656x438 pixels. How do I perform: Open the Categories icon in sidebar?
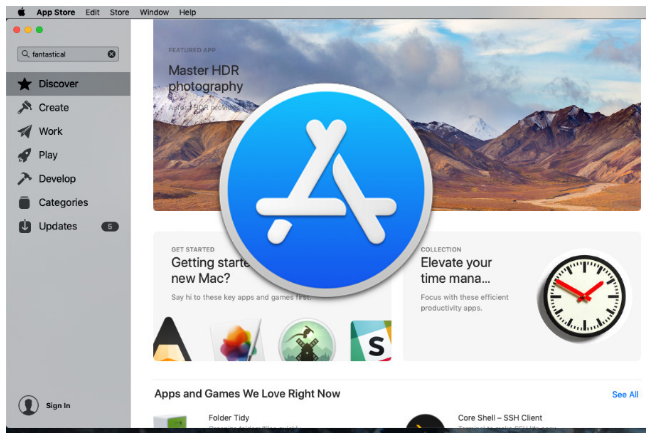coord(25,203)
